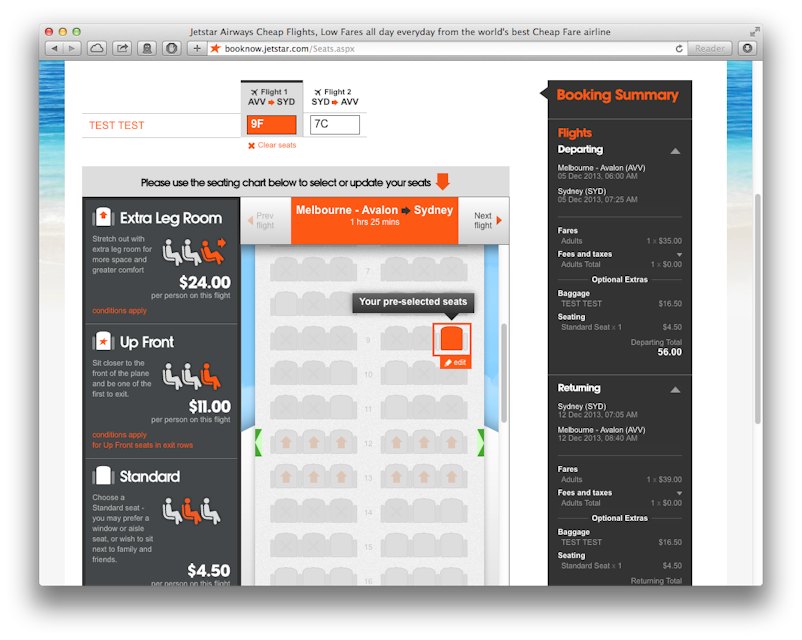Screen dimensions: 802x640
Task: Expand Returning Fees and taxes dropdown
Action: coord(679,493)
